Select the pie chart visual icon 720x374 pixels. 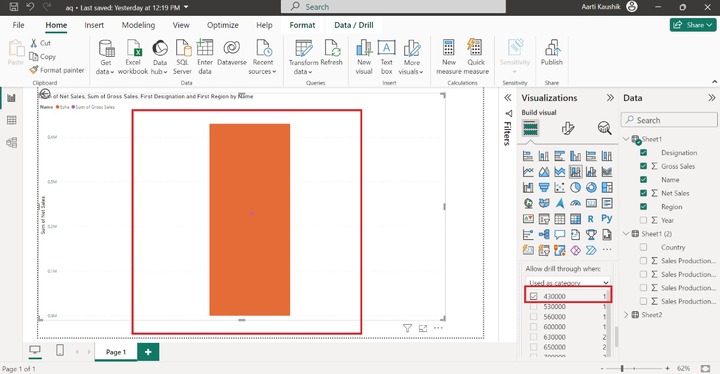pos(575,187)
